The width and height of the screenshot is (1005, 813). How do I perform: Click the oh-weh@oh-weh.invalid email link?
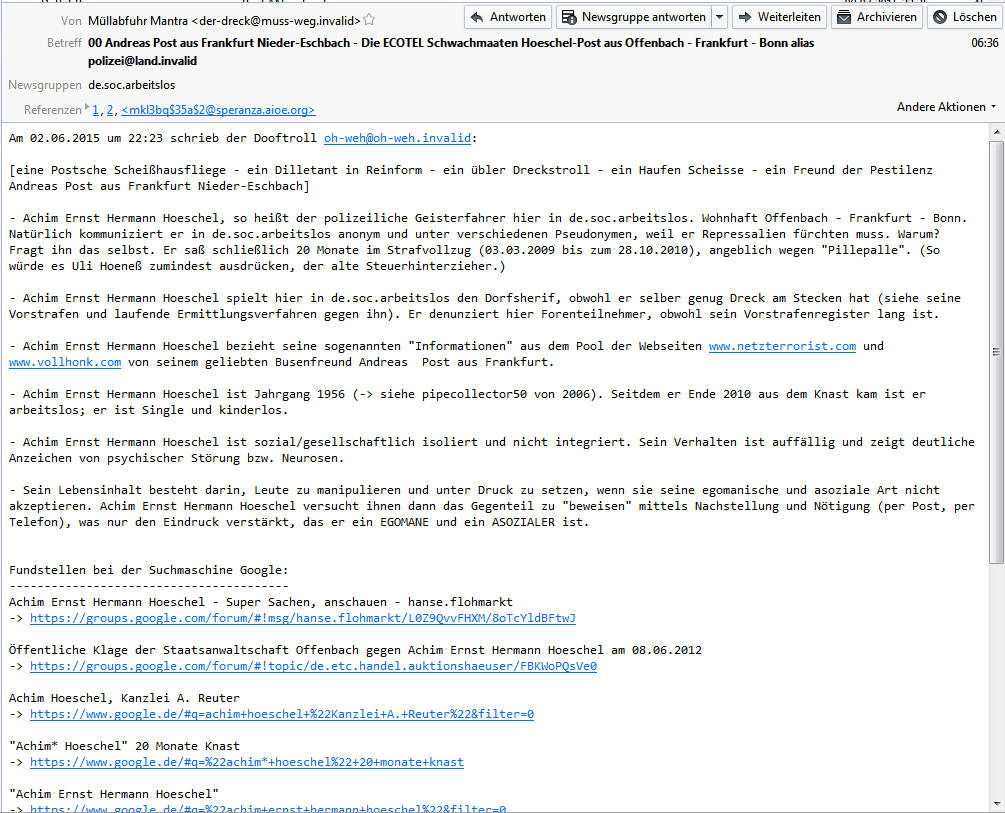397,138
